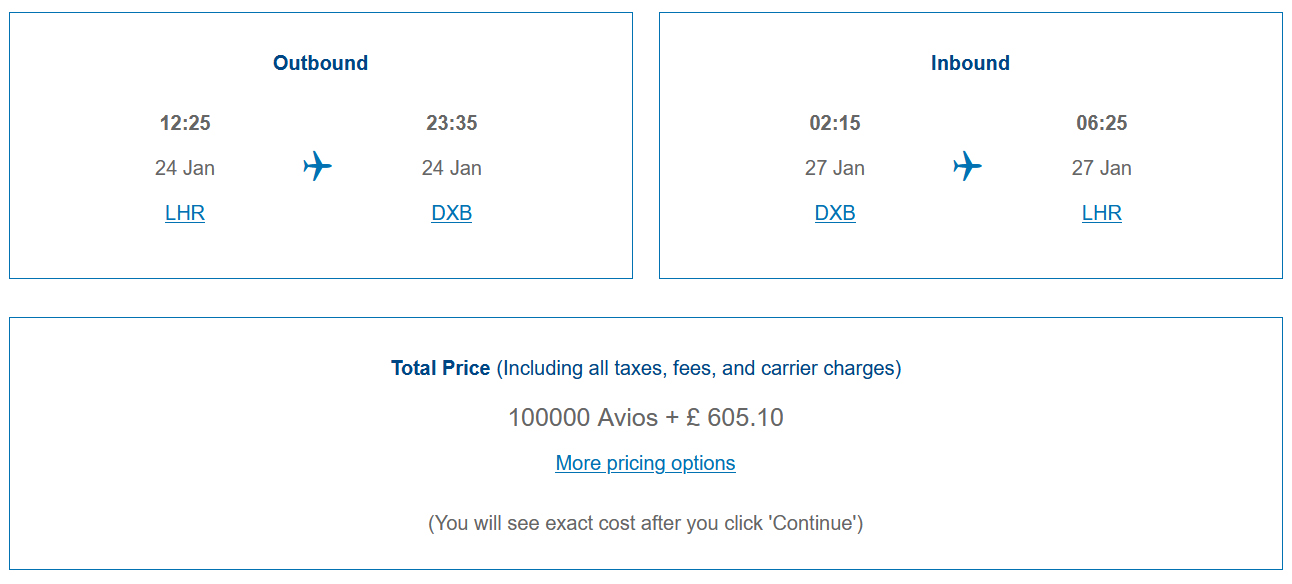
Task: Click the 23:35 outbound arrival time
Action: click(452, 123)
